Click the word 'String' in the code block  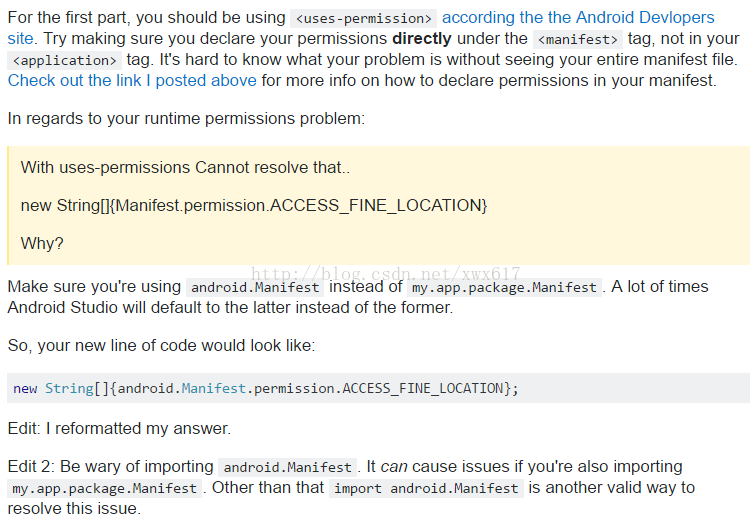69,388
